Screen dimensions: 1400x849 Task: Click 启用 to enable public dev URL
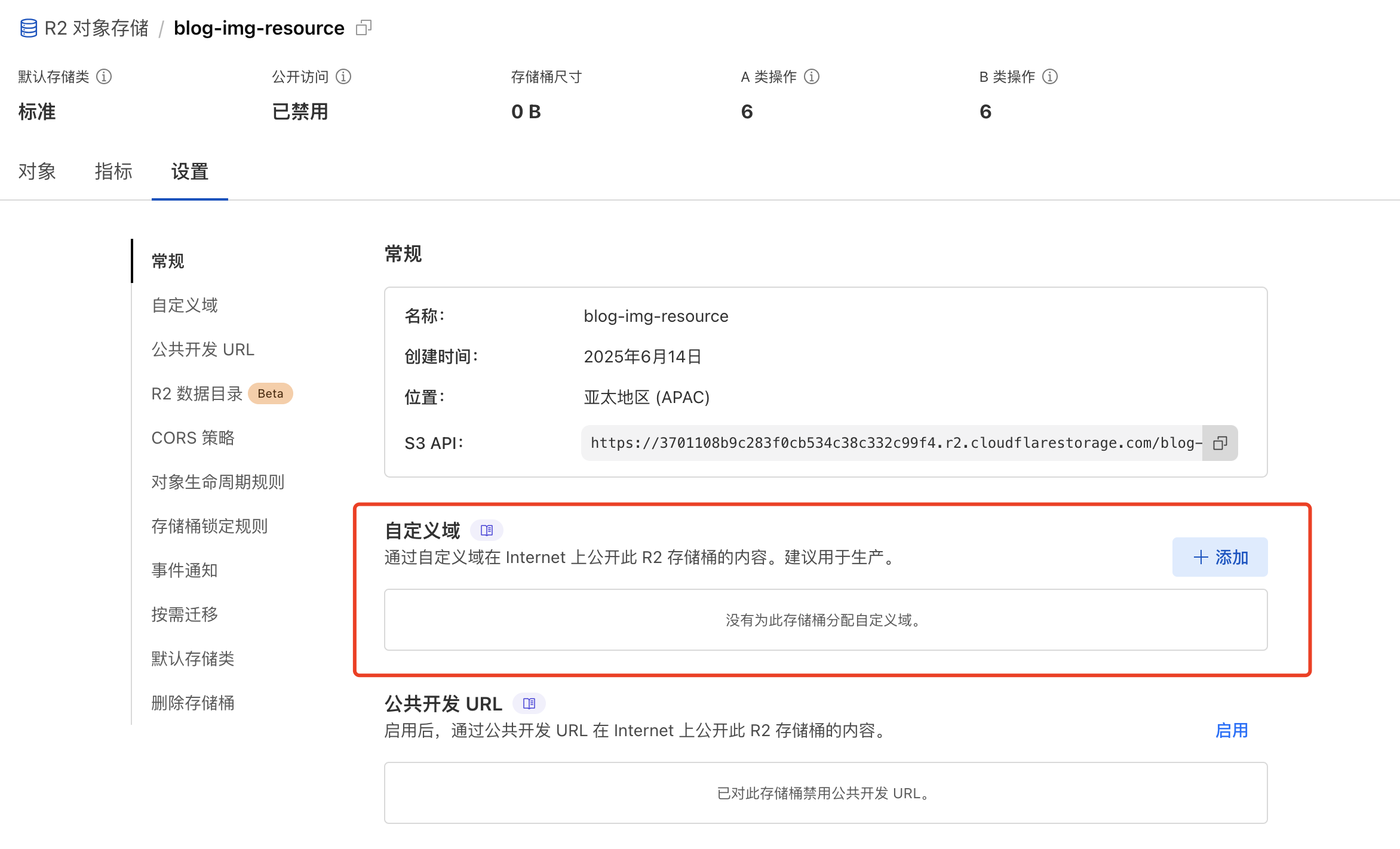click(x=1232, y=730)
